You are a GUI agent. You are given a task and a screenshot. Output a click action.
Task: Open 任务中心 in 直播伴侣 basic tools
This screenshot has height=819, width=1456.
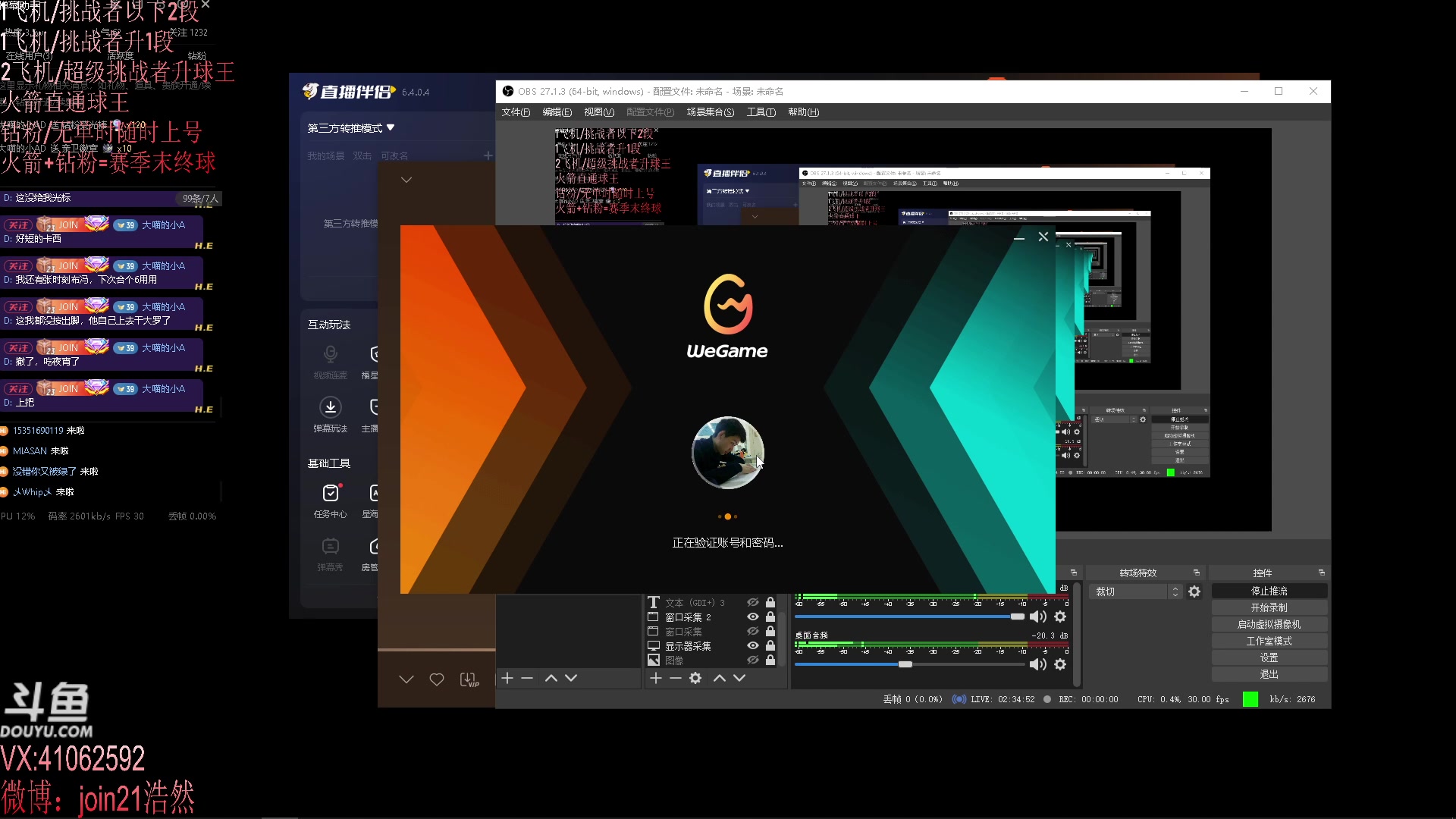331,500
